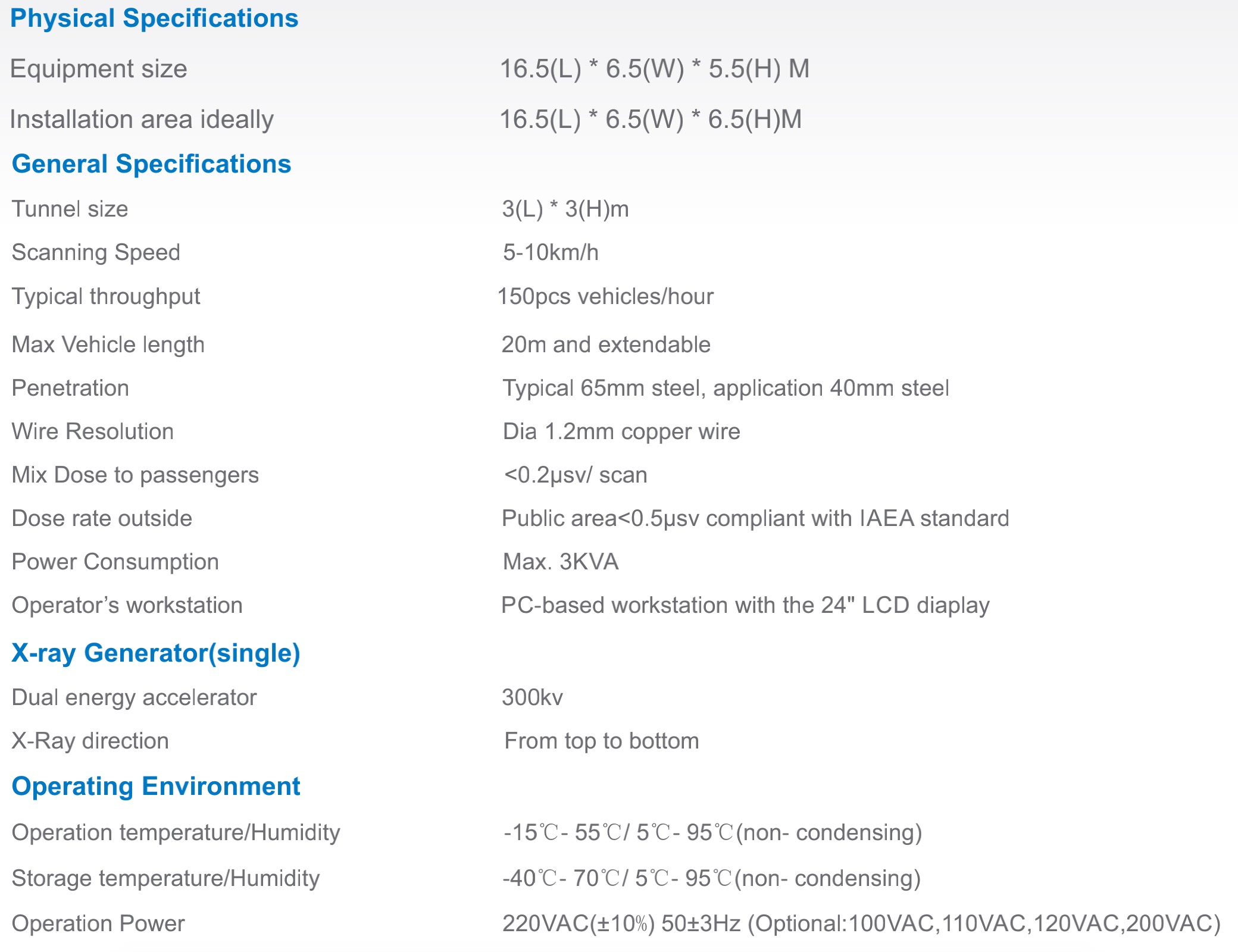Viewport: 1238px width, 952px height.
Task: Click the IAEA standard dose rate text
Action: point(755,518)
